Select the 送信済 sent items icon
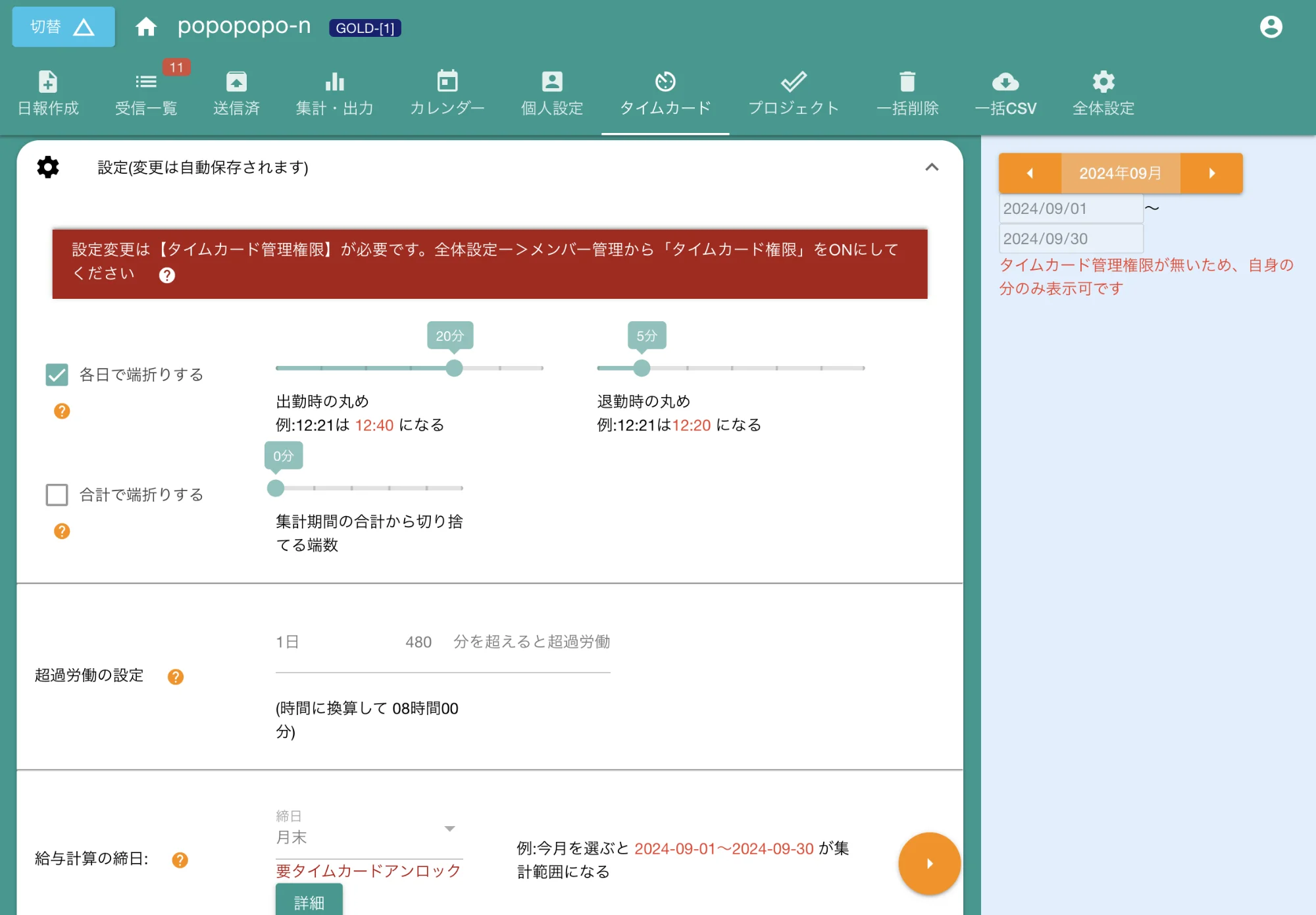This screenshot has width=1316, height=915. [x=236, y=92]
